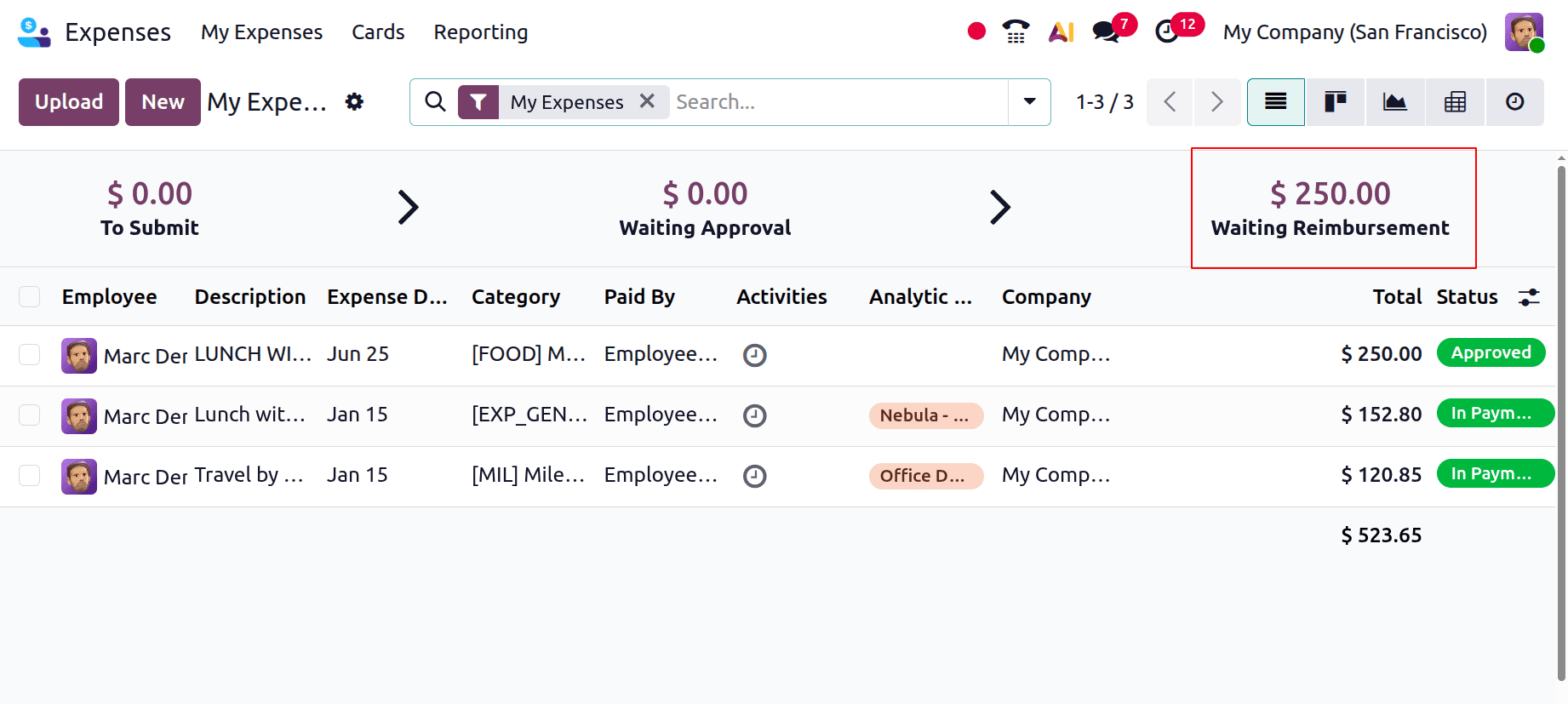The height and width of the screenshot is (704, 1568).
Task: Open the Reporting menu
Action: (481, 32)
